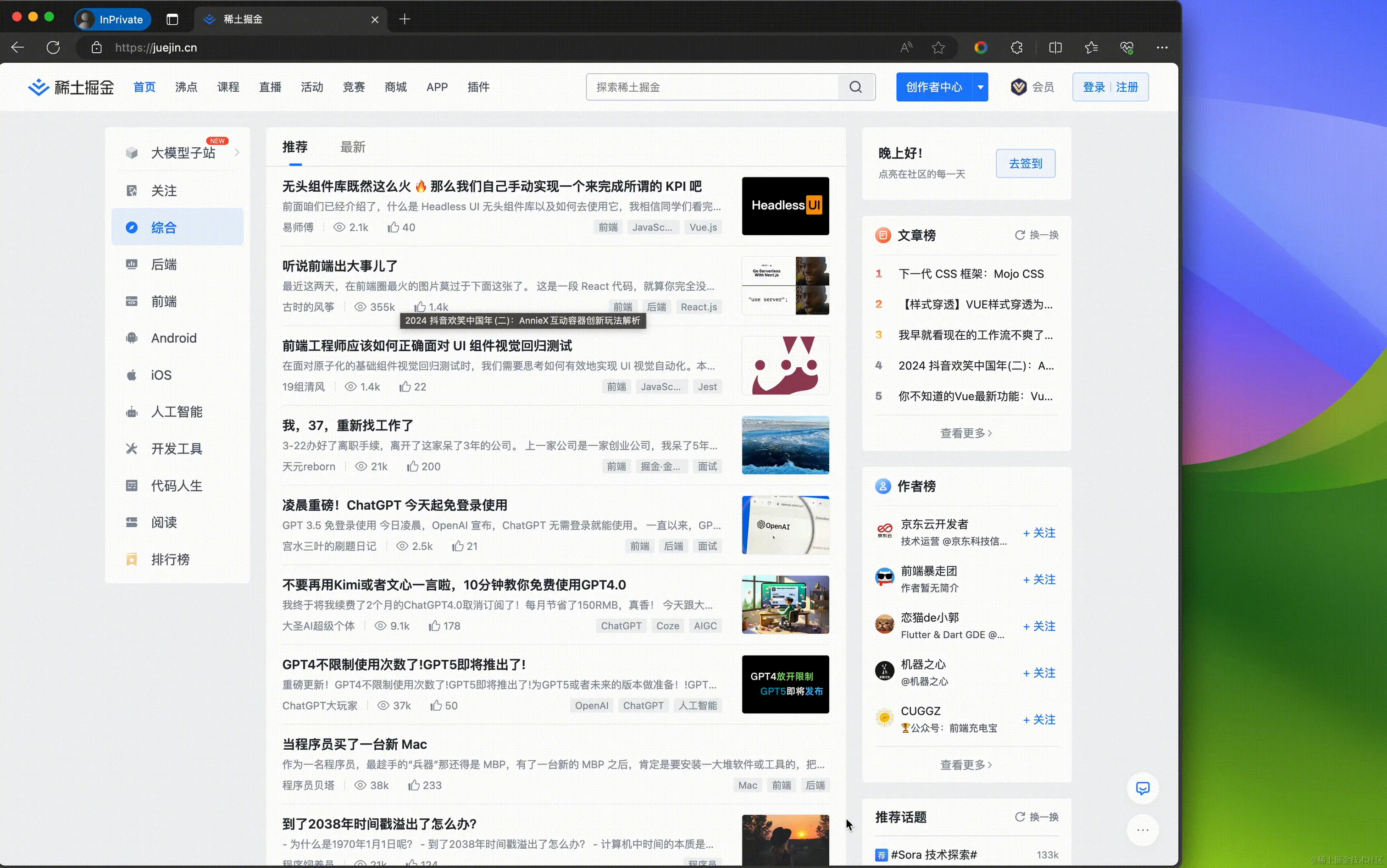Screen dimensions: 1387x868
Task: View site information lock icon
Action: point(96,48)
